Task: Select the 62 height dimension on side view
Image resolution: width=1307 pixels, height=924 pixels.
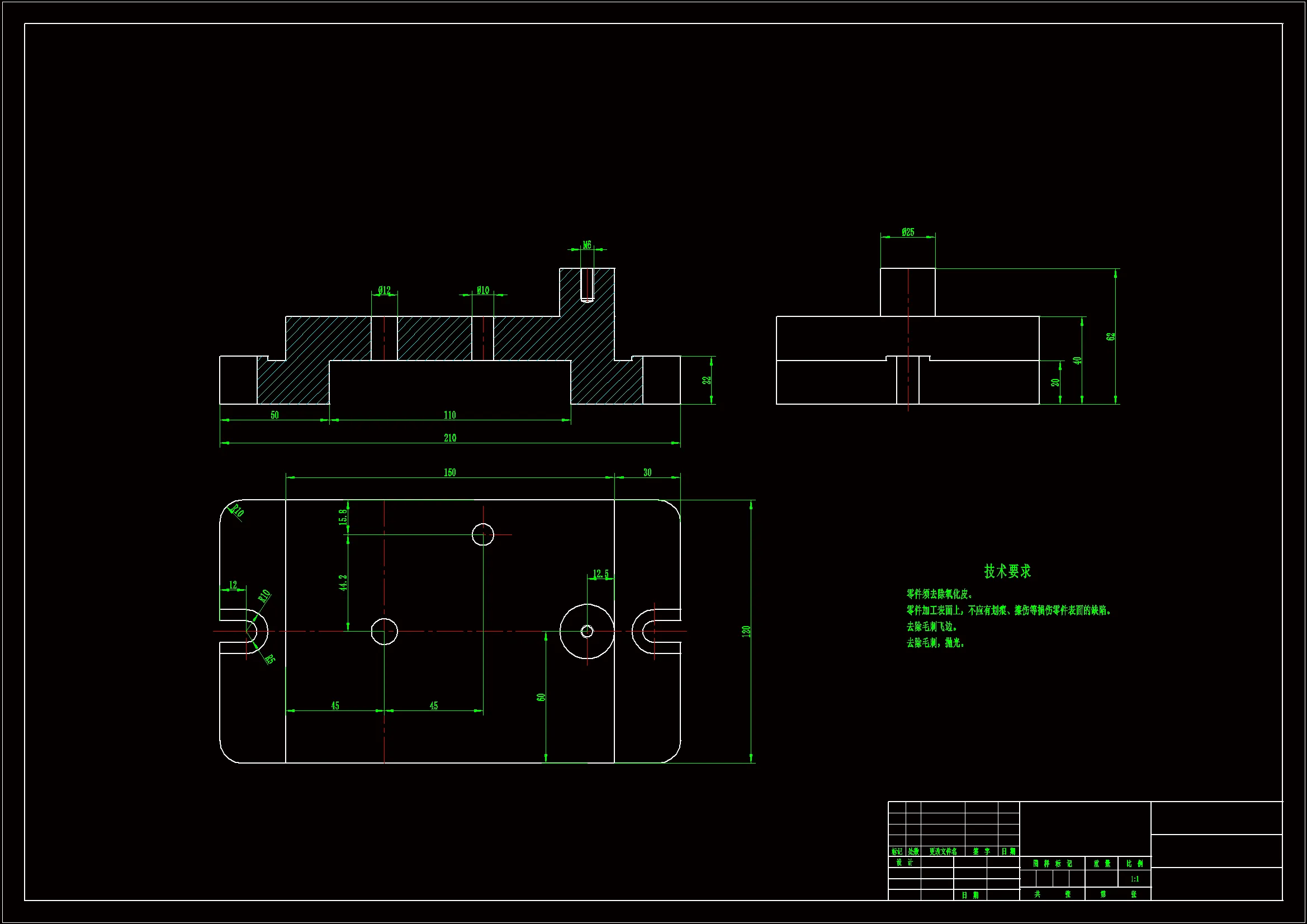Action: coord(1111,337)
